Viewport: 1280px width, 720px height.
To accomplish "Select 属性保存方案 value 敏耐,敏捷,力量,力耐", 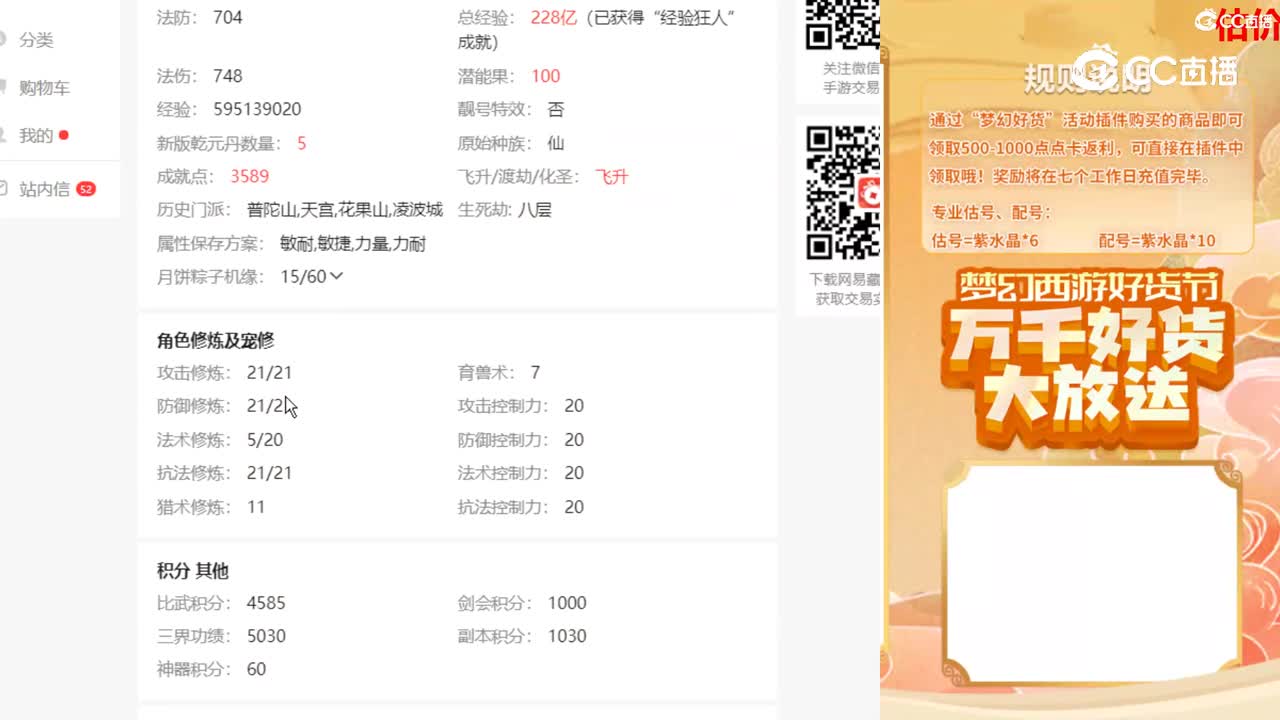I will [x=353, y=244].
